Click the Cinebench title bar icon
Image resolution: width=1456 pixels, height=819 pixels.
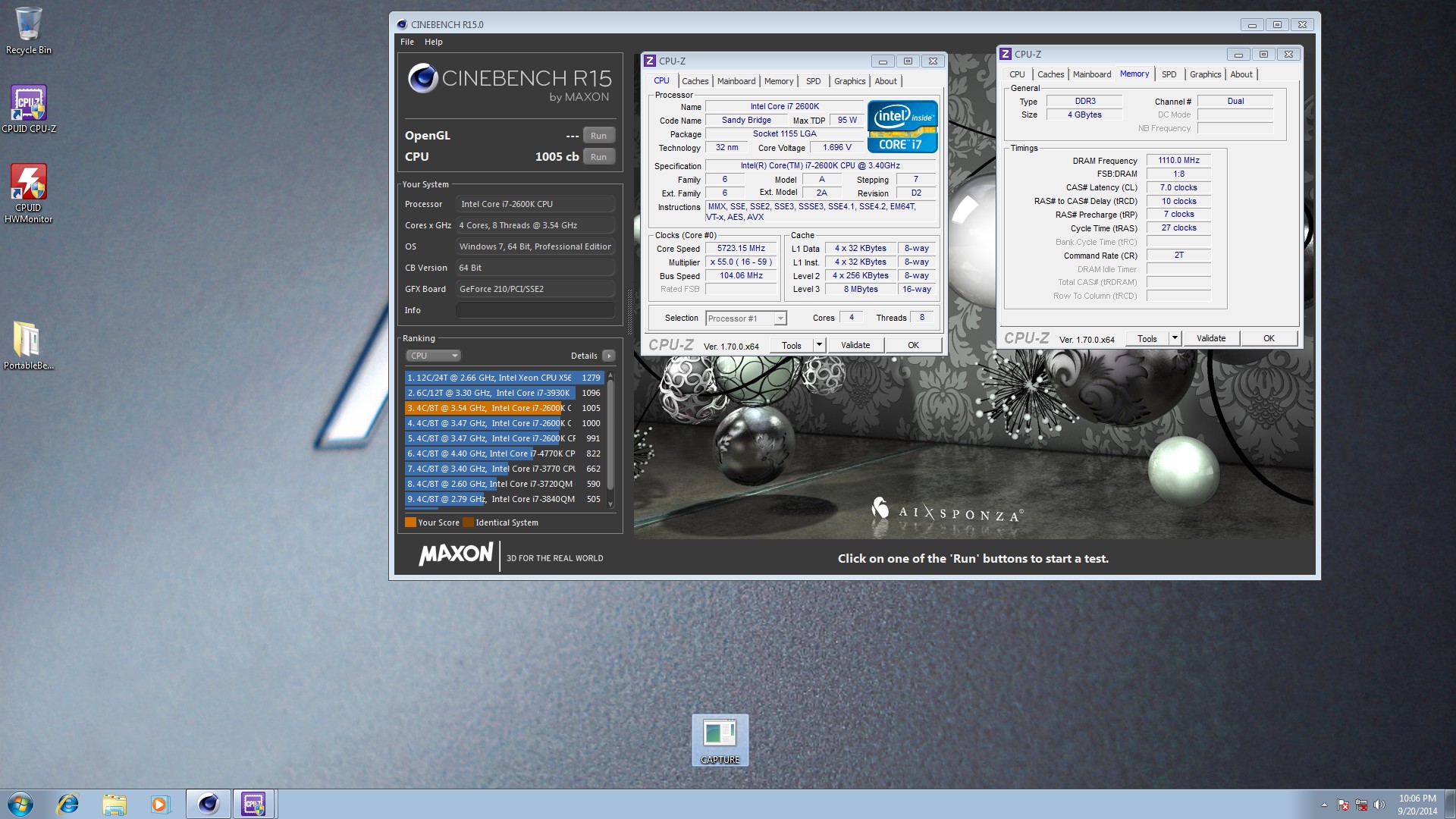(x=402, y=24)
